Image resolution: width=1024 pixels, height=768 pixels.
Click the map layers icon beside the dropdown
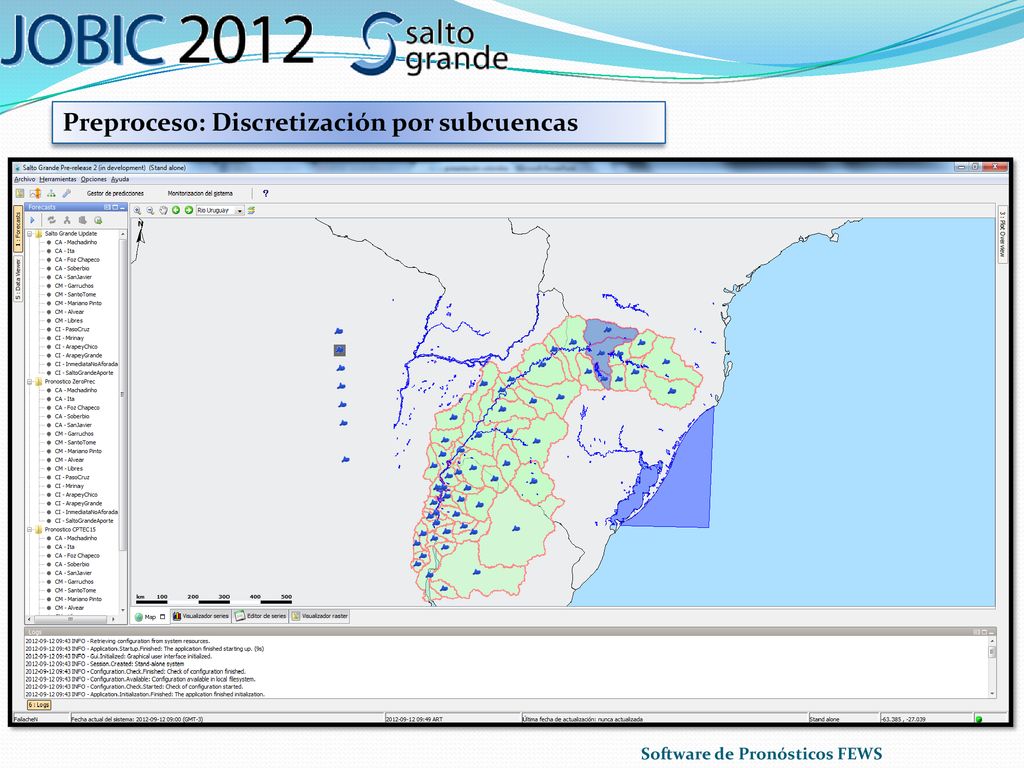point(251,210)
